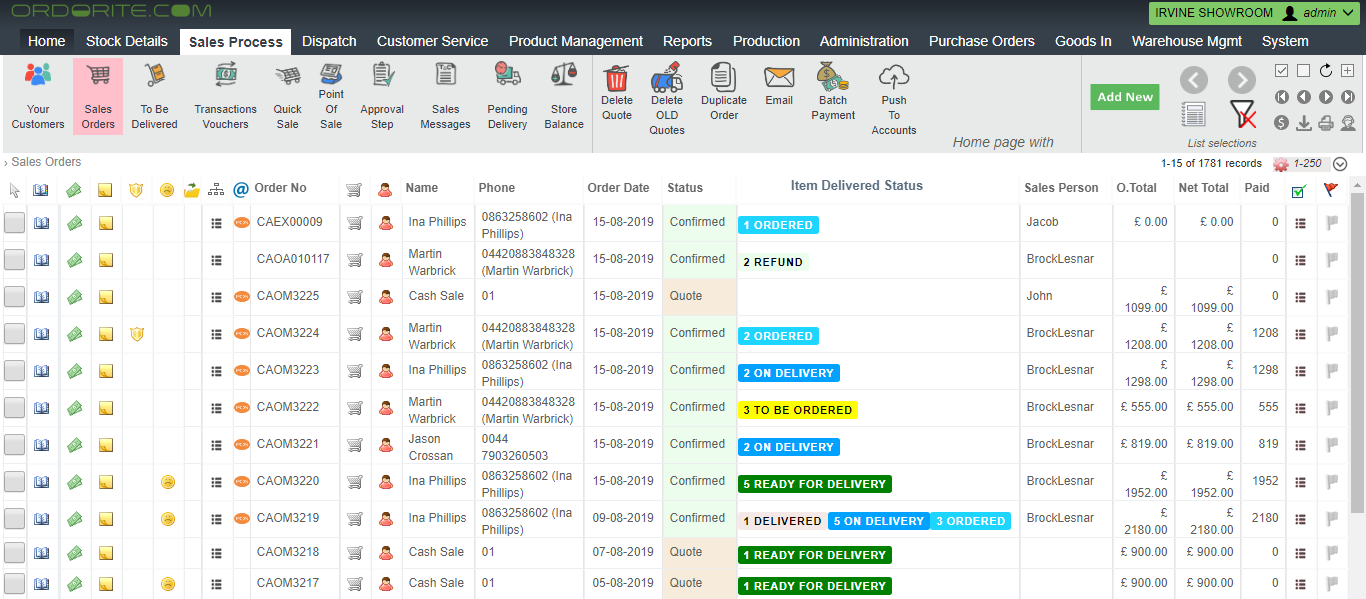The height and width of the screenshot is (599, 1366).
Task: Click the Store Balance scales icon
Action: [x=564, y=76]
